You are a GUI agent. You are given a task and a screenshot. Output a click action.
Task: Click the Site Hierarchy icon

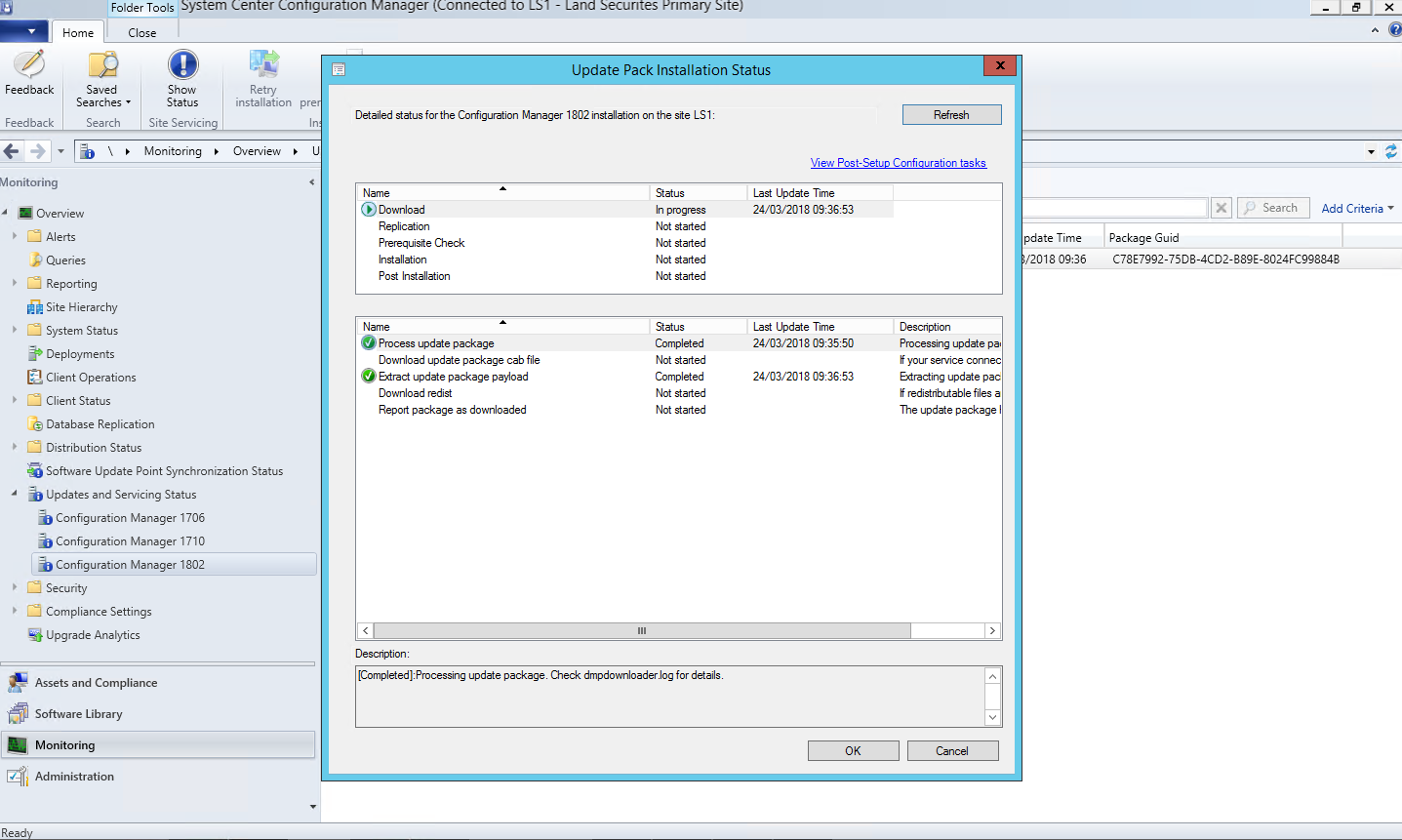click(x=35, y=306)
